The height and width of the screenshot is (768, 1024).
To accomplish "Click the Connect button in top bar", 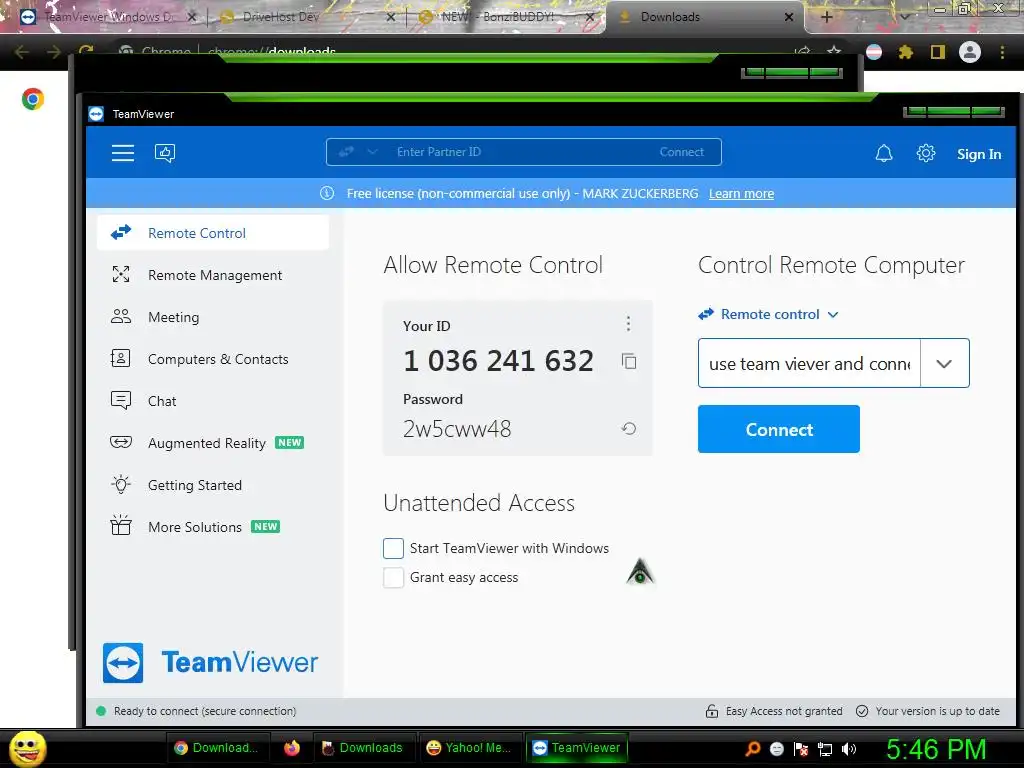I will click(x=681, y=152).
